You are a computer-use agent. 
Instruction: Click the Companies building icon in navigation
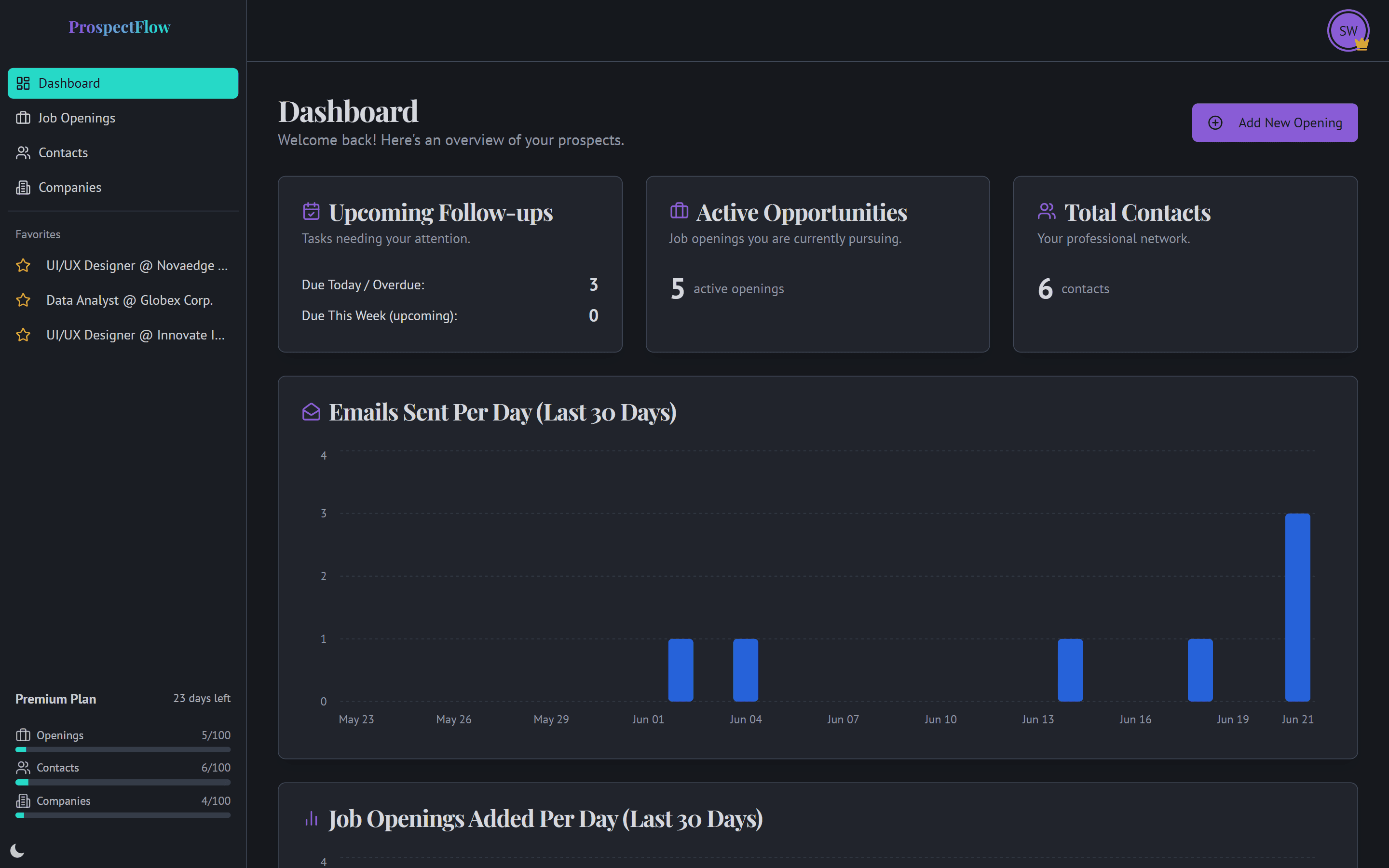[23, 187]
